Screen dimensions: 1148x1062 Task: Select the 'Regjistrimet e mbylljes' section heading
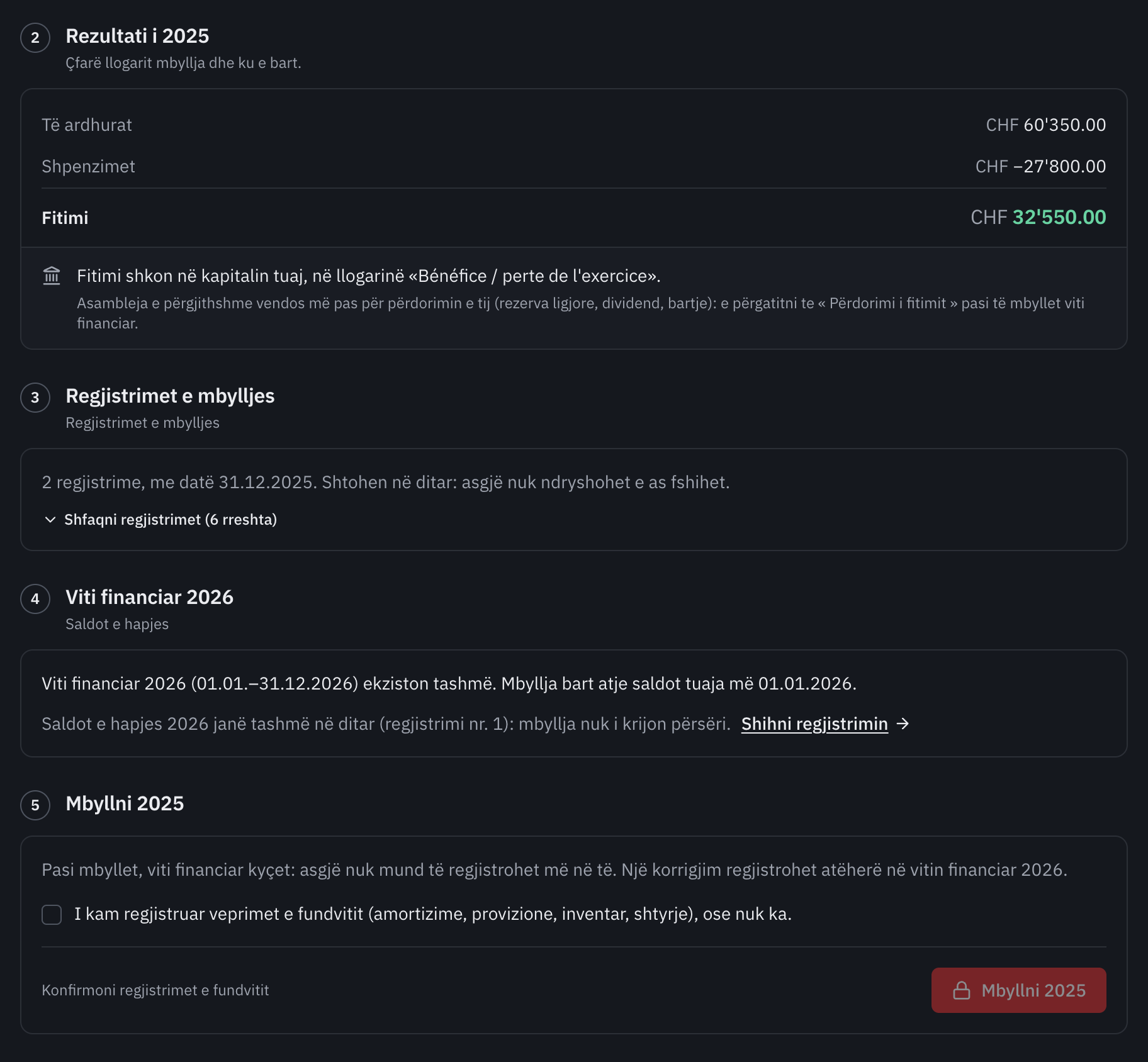pyautogui.click(x=170, y=396)
